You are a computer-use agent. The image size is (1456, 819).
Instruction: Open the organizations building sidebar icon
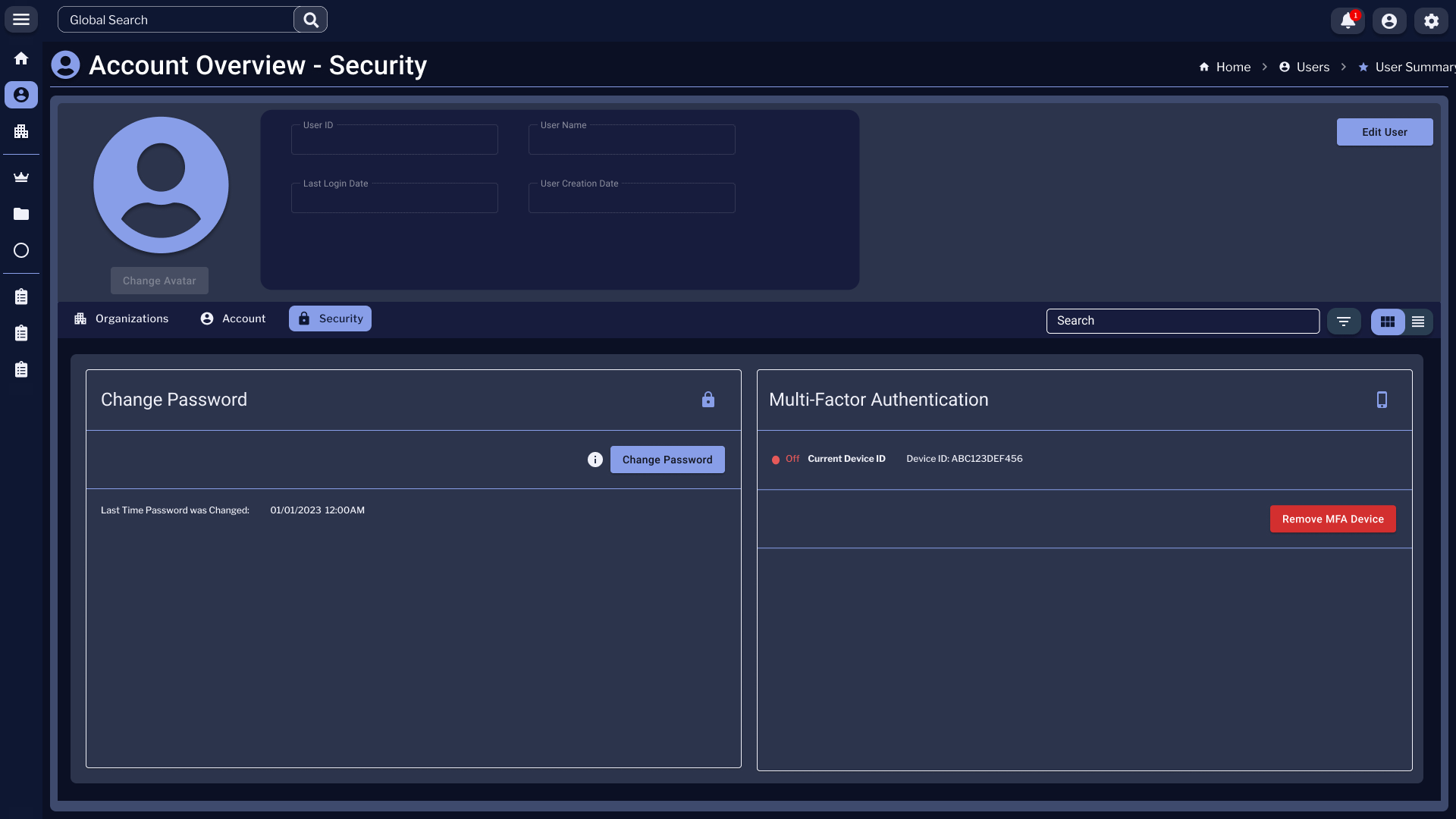[21, 131]
